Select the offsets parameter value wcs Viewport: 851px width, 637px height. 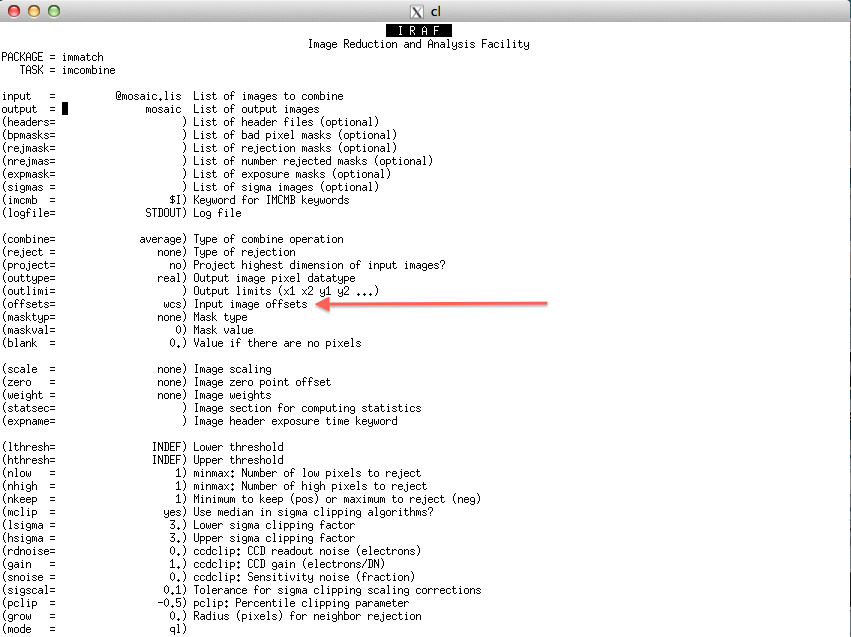pyautogui.click(x=172, y=304)
